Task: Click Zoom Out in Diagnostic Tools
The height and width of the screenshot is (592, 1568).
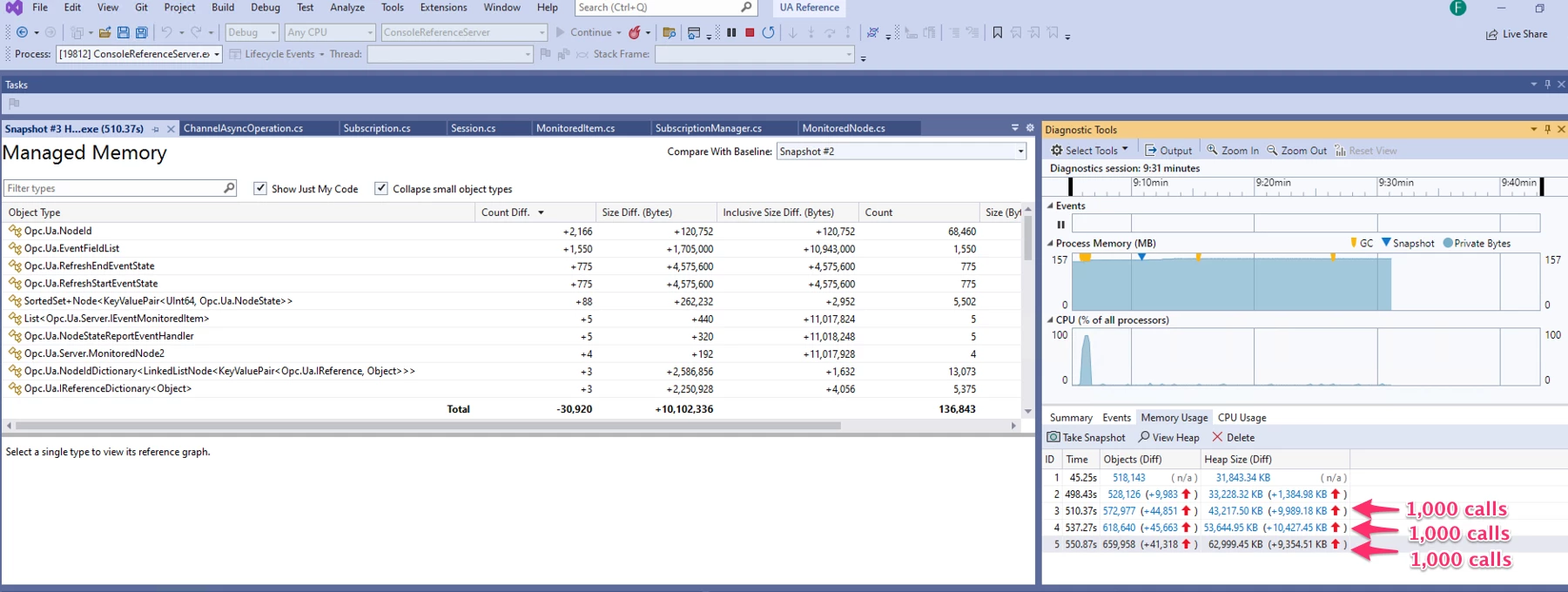Action: (1296, 151)
